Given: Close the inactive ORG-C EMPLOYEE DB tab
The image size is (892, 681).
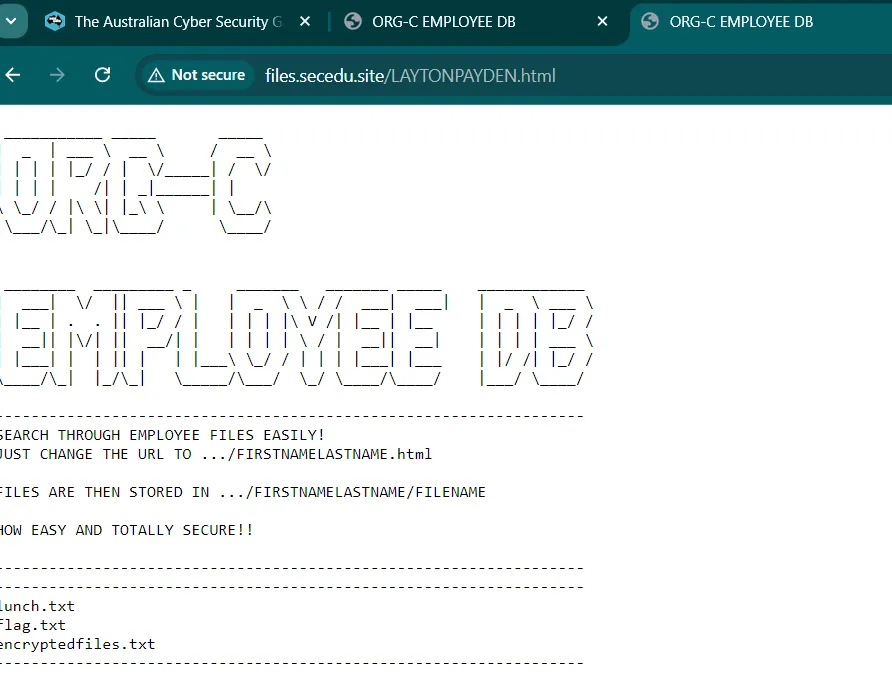Looking at the screenshot, I should click(602, 22).
